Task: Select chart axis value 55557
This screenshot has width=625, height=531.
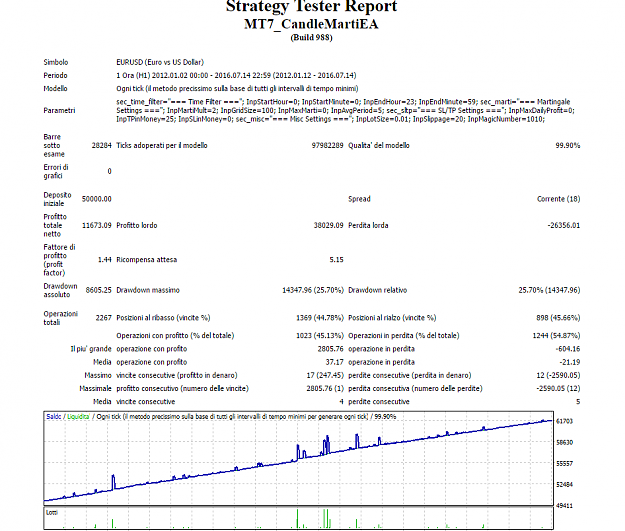Action: tap(564, 463)
